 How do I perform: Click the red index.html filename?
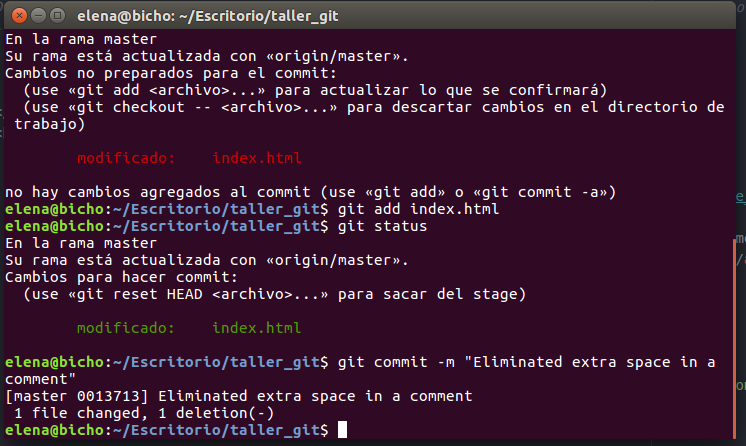257,158
